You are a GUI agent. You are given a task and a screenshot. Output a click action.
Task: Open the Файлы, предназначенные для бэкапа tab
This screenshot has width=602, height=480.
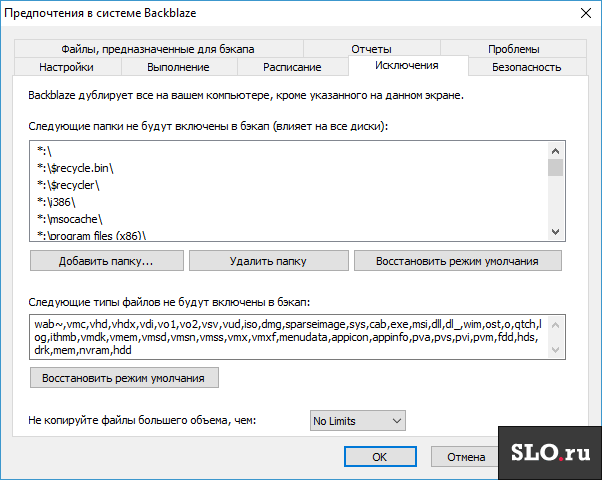click(158, 49)
